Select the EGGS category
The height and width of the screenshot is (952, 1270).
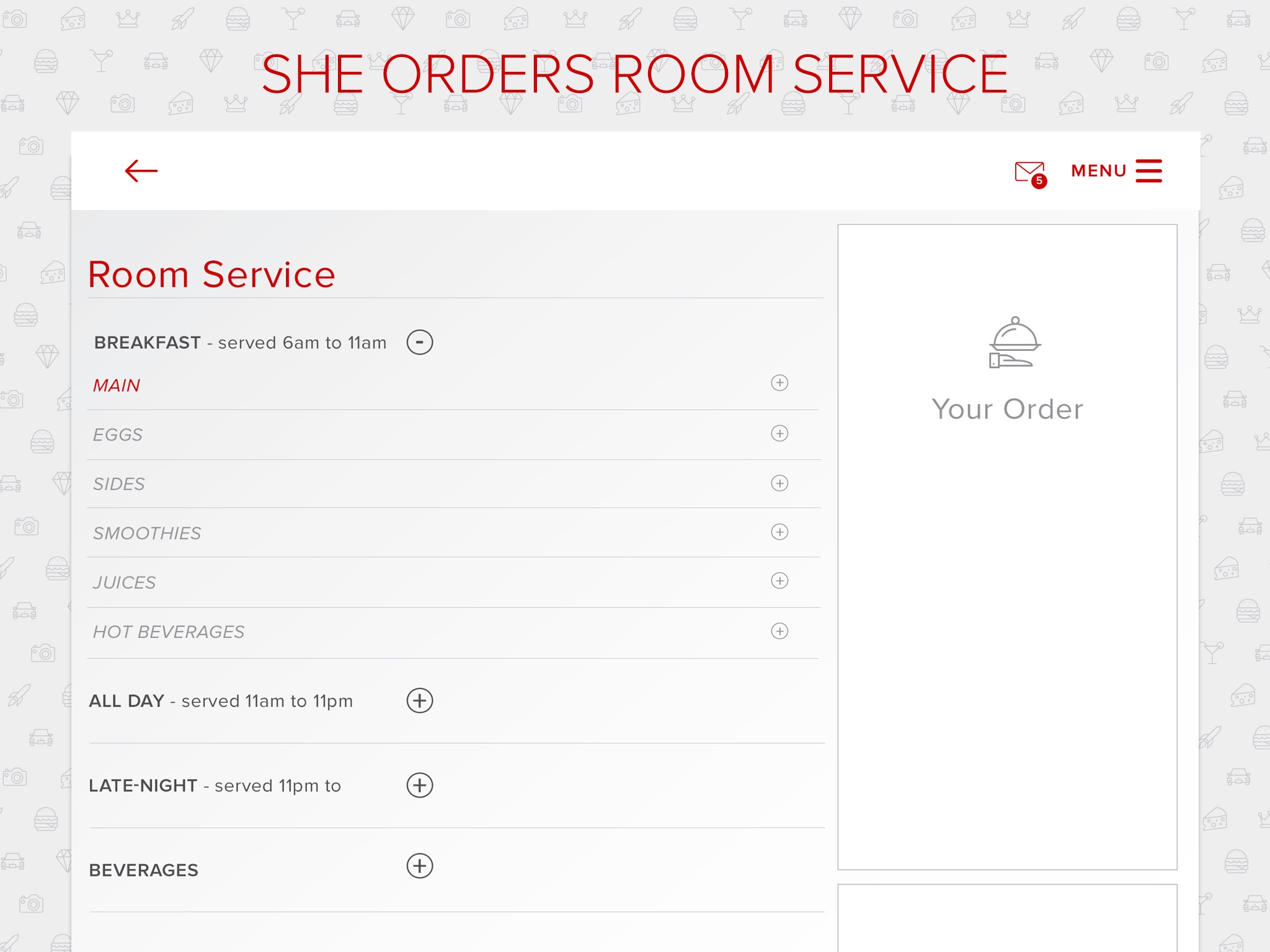coord(118,435)
